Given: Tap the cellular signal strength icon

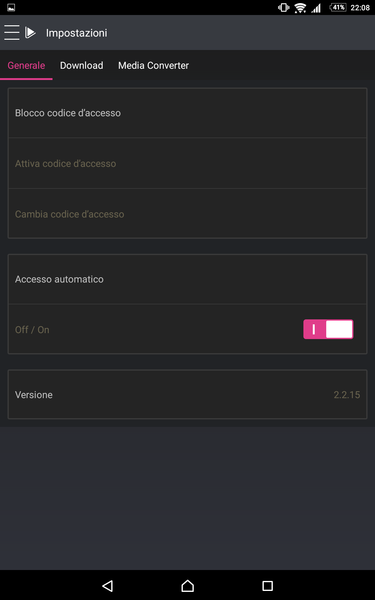Looking at the screenshot, I should [316, 8].
